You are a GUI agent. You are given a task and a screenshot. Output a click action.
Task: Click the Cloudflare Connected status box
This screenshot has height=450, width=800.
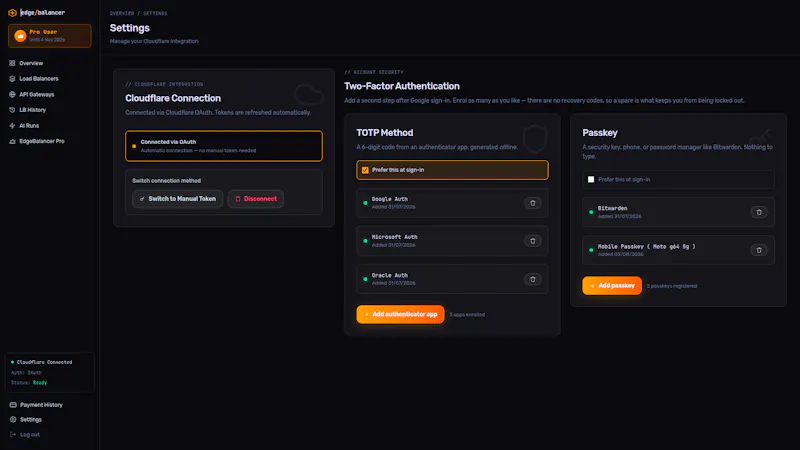click(x=49, y=372)
